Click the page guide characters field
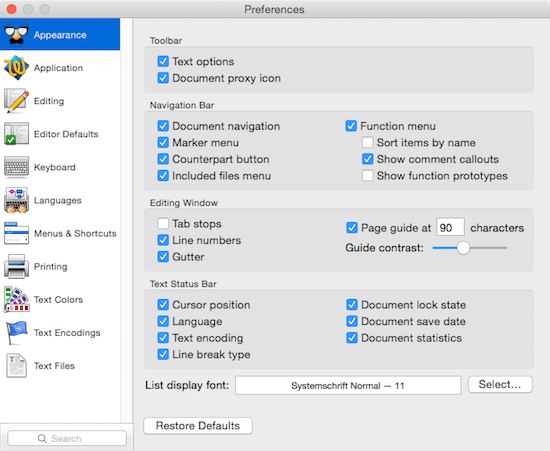This screenshot has width=550, height=451. (450, 228)
